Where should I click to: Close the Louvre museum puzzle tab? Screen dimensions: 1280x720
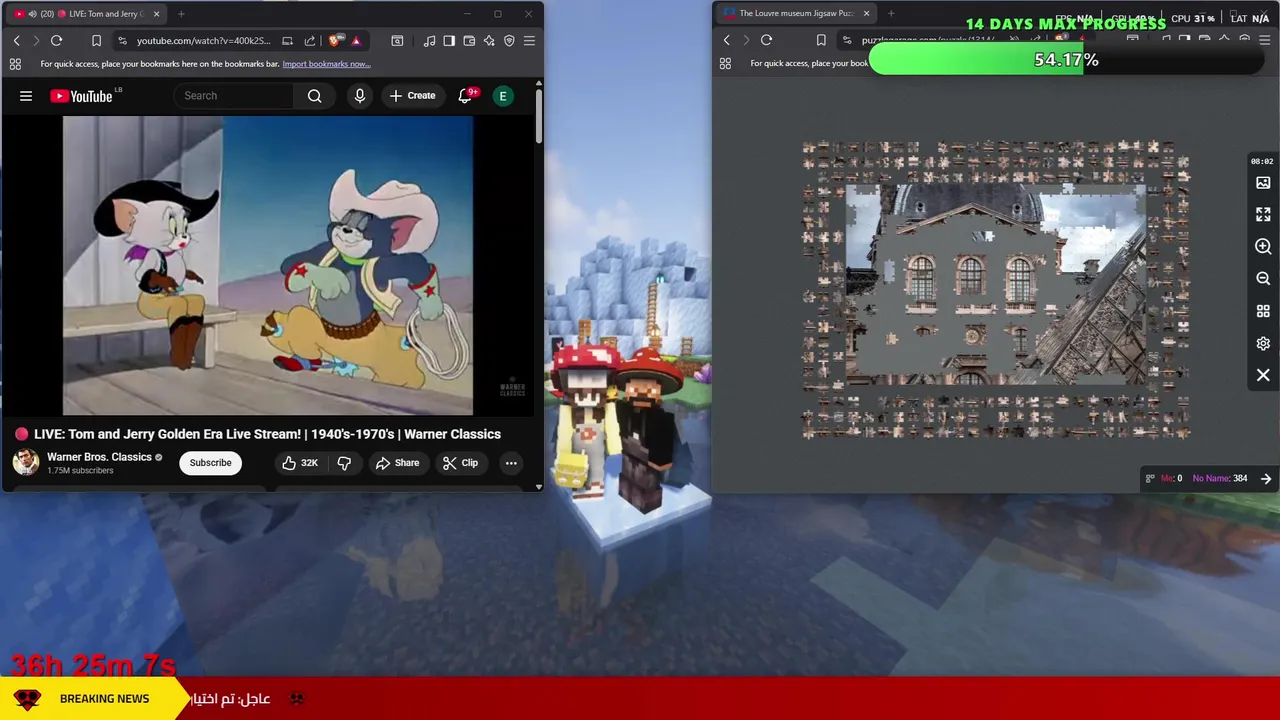pyautogui.click(x=866, y=14)
